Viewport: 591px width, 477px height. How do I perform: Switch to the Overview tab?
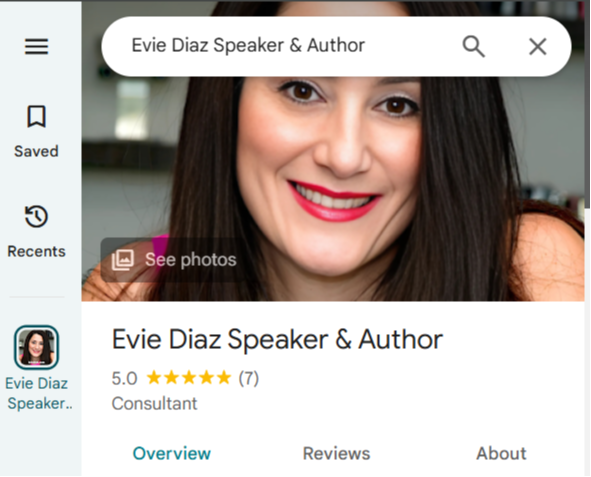click(x=171, y=453)
